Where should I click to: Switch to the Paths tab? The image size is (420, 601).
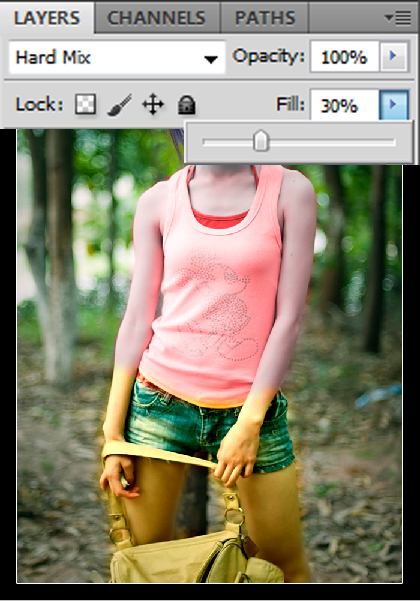pos(265,18)
